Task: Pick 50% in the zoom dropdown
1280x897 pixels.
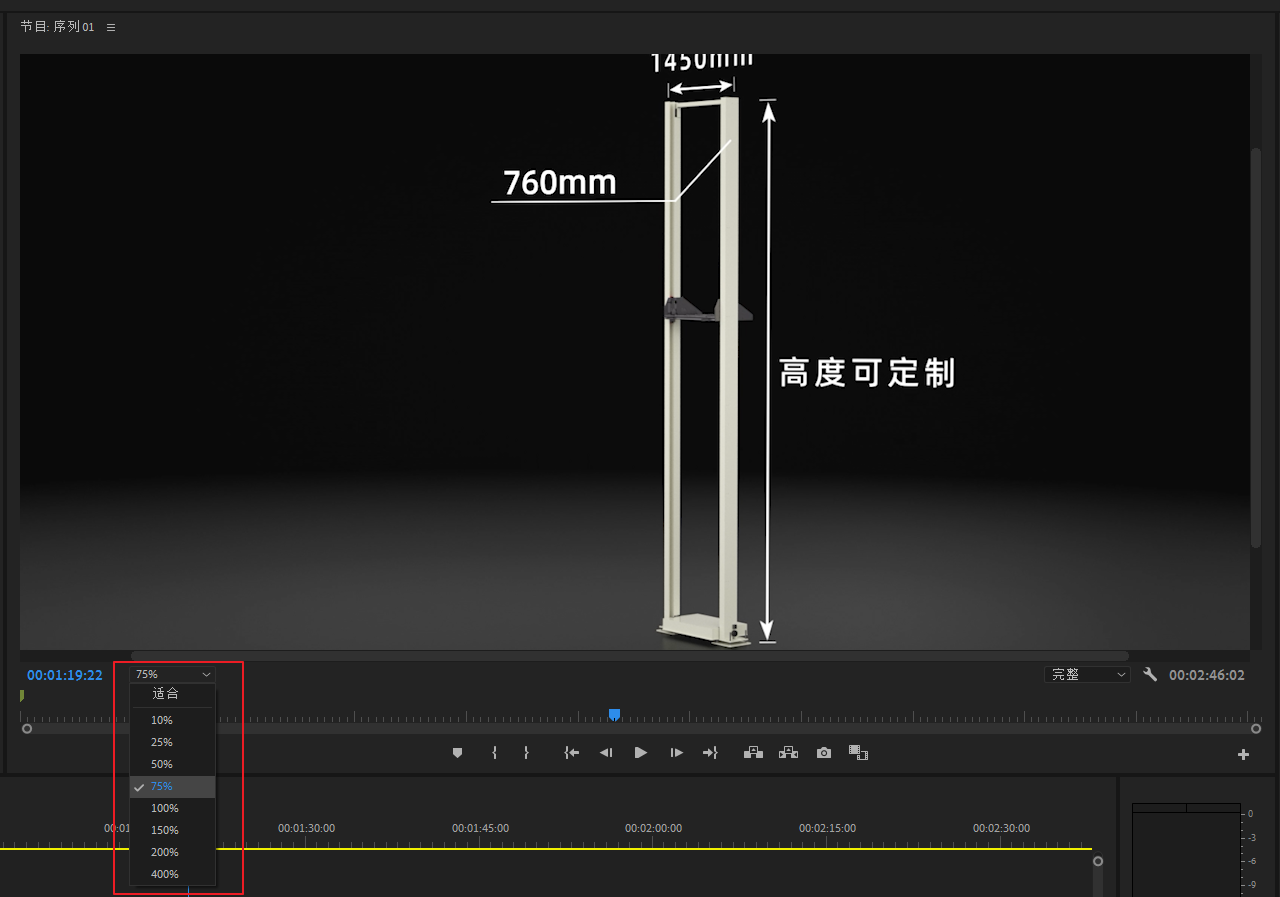Action: point(162,764)
